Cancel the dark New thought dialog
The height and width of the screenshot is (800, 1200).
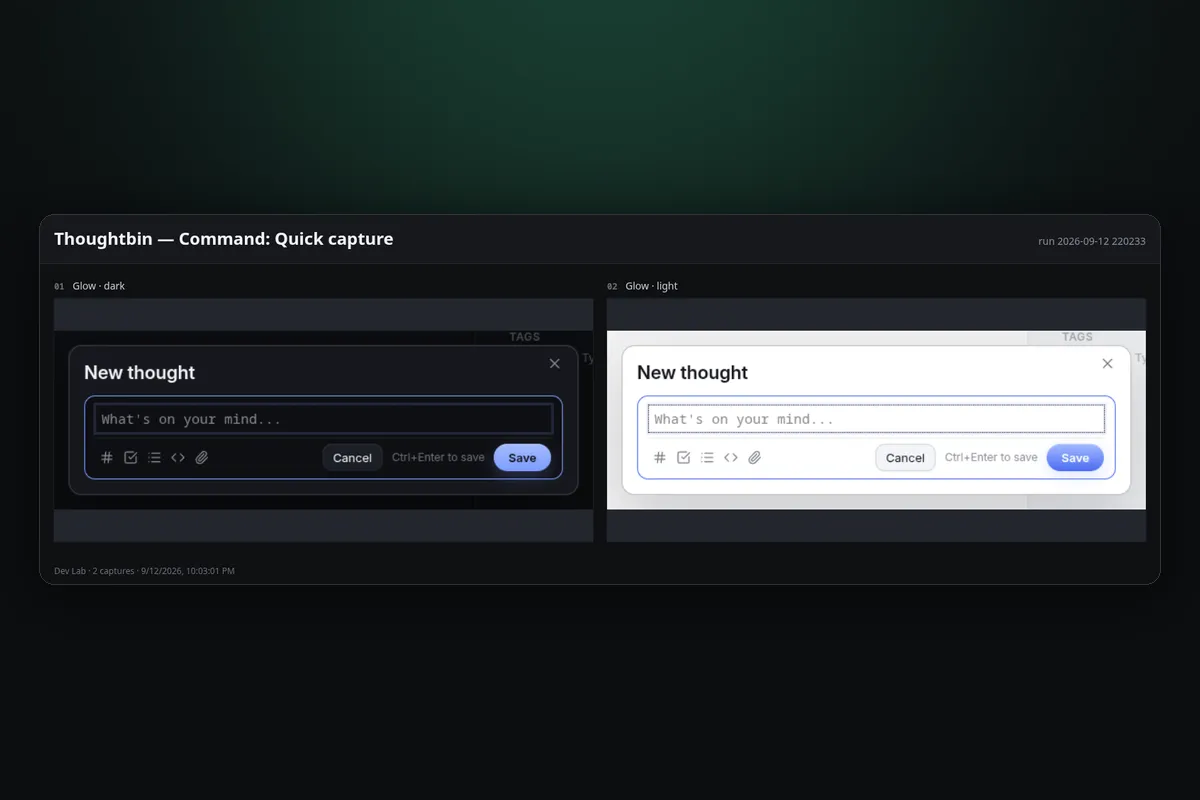pyautogui.click(x=352, y=457)
